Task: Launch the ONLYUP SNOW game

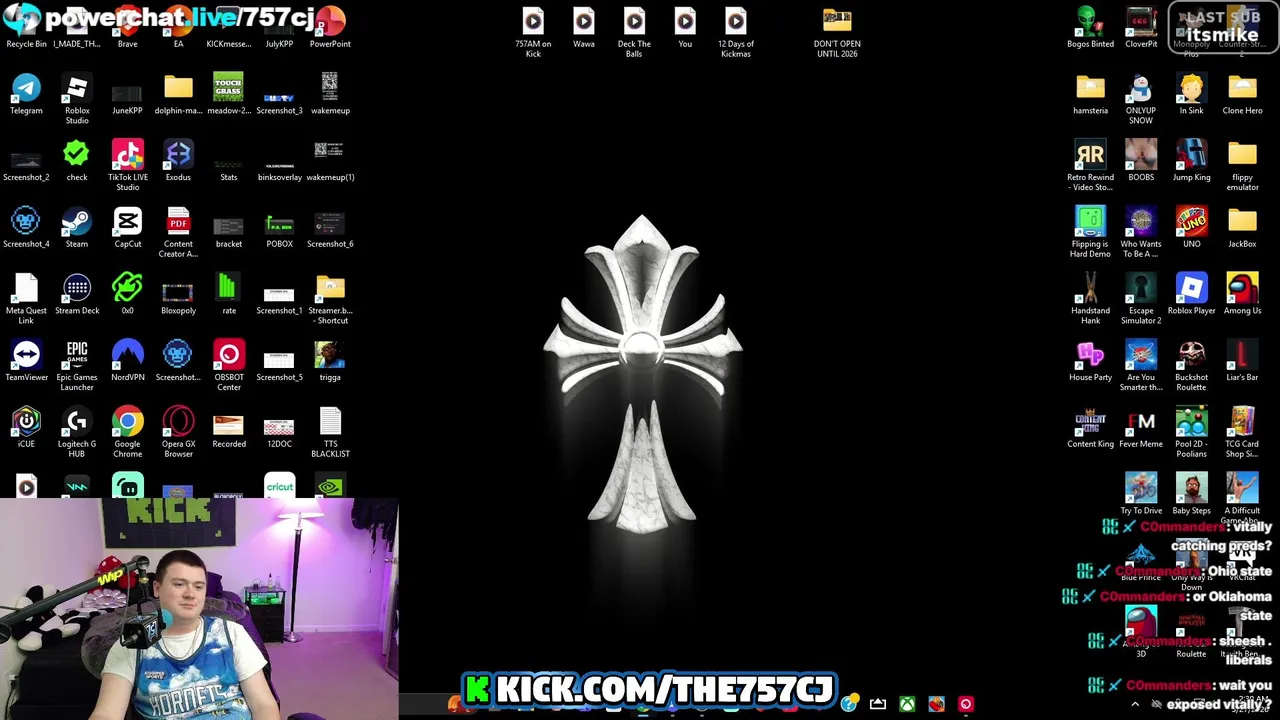Action: pyautogui.click(x=1141, y=99)
